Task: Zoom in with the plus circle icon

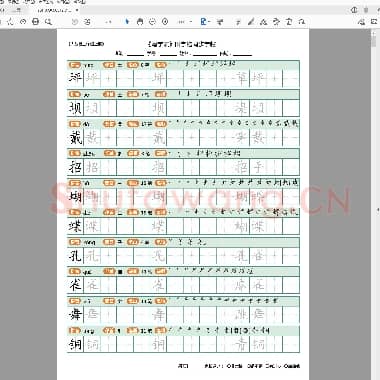Action: pos(165,22)
